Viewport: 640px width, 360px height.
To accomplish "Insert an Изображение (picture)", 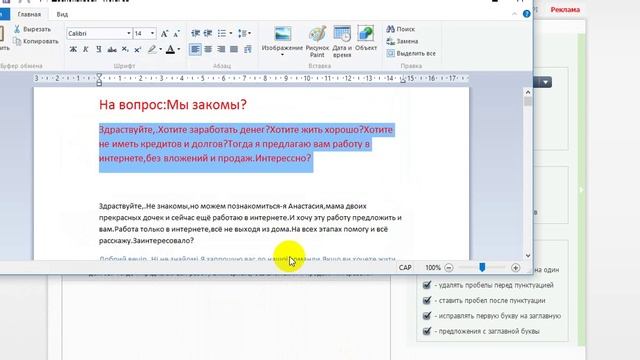I will click(282, 38).
